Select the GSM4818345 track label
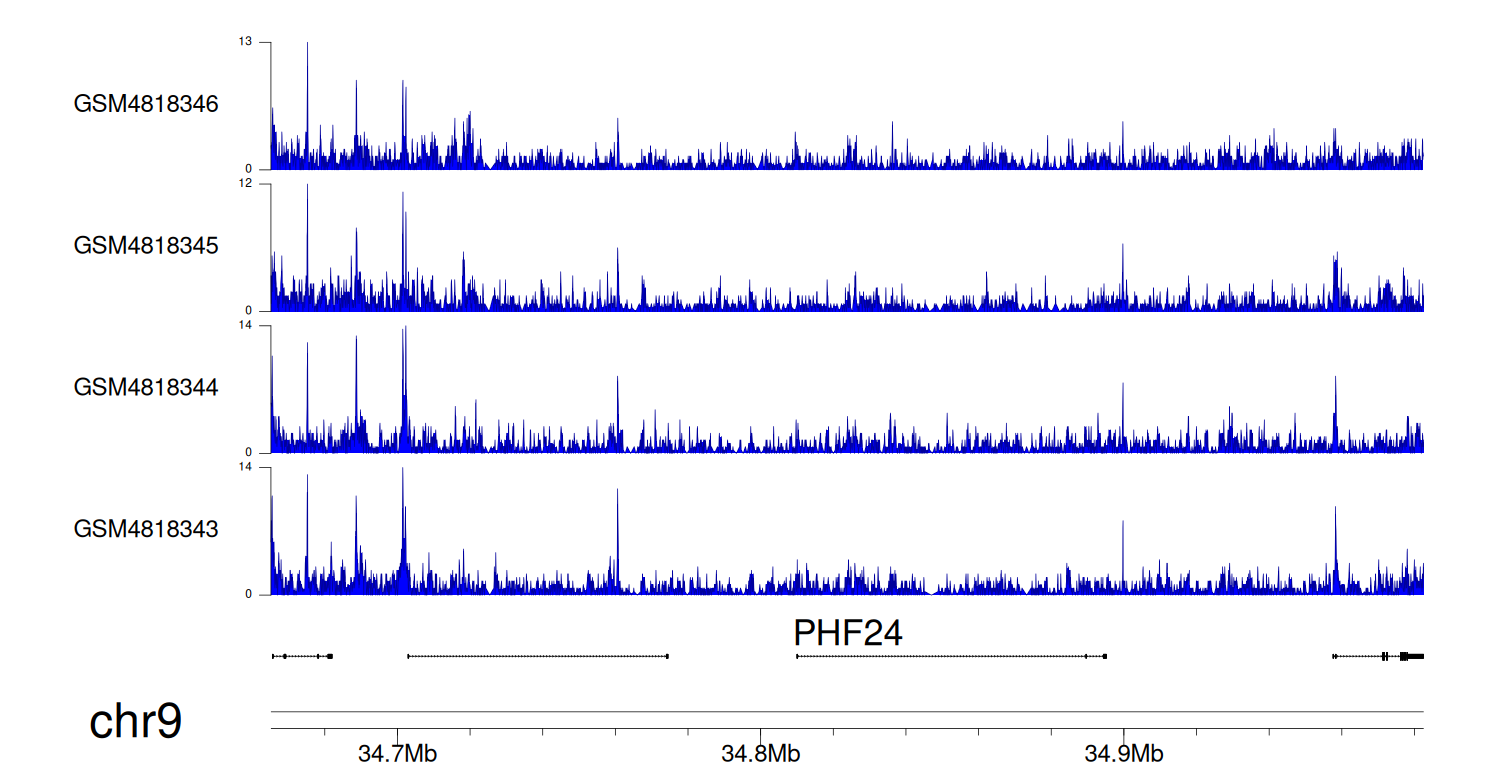The height and width of the screenshot is (780, 1500). click(146, 245)
